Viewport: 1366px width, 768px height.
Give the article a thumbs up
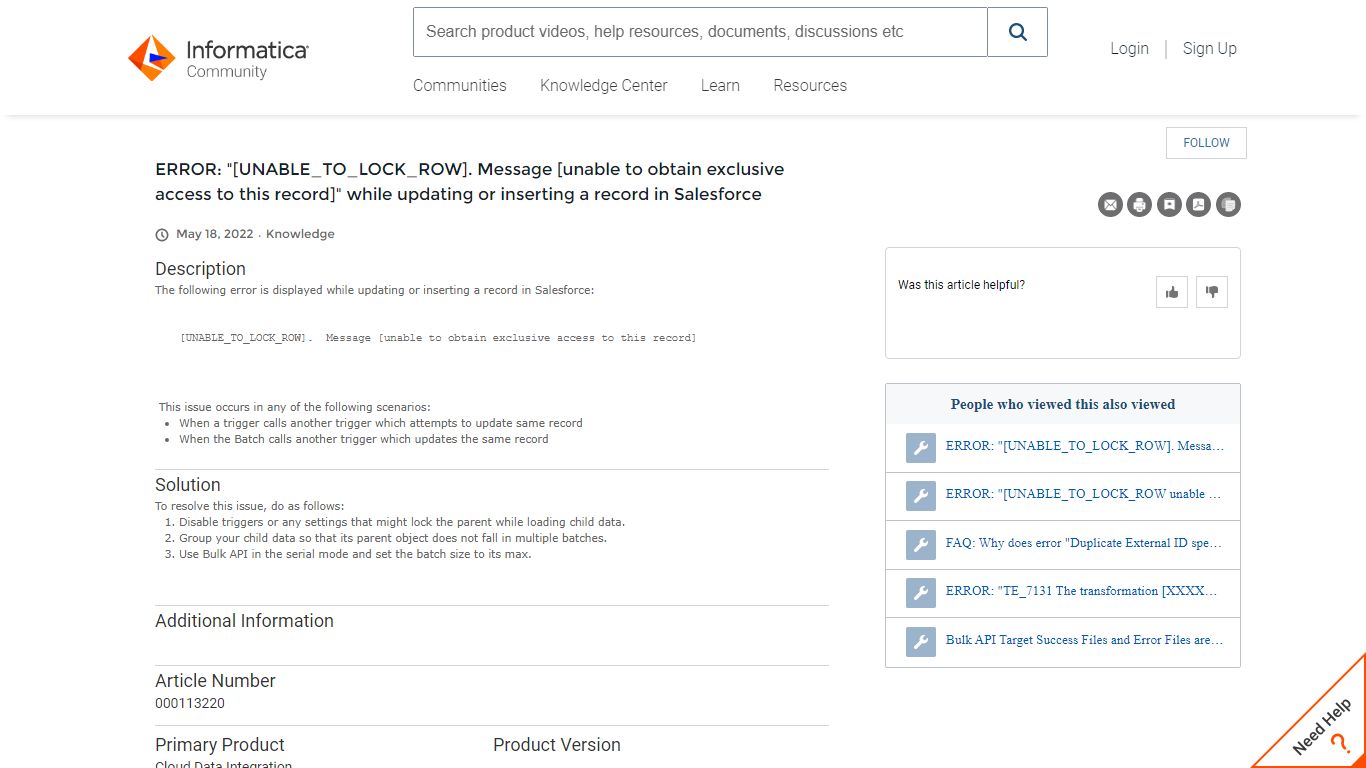(x=1172, y=292)
